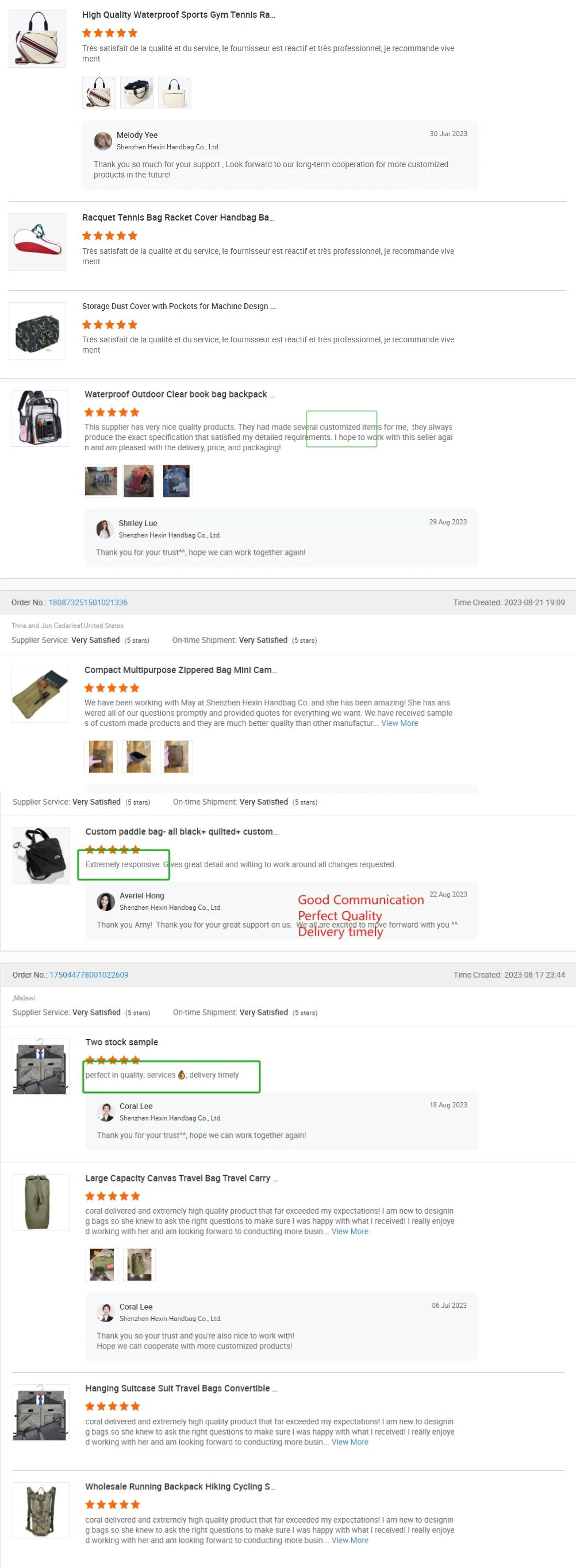576x1568 pixels.
Task: Open the red racquet cover bag thumbnail
Action: [37, 242]
